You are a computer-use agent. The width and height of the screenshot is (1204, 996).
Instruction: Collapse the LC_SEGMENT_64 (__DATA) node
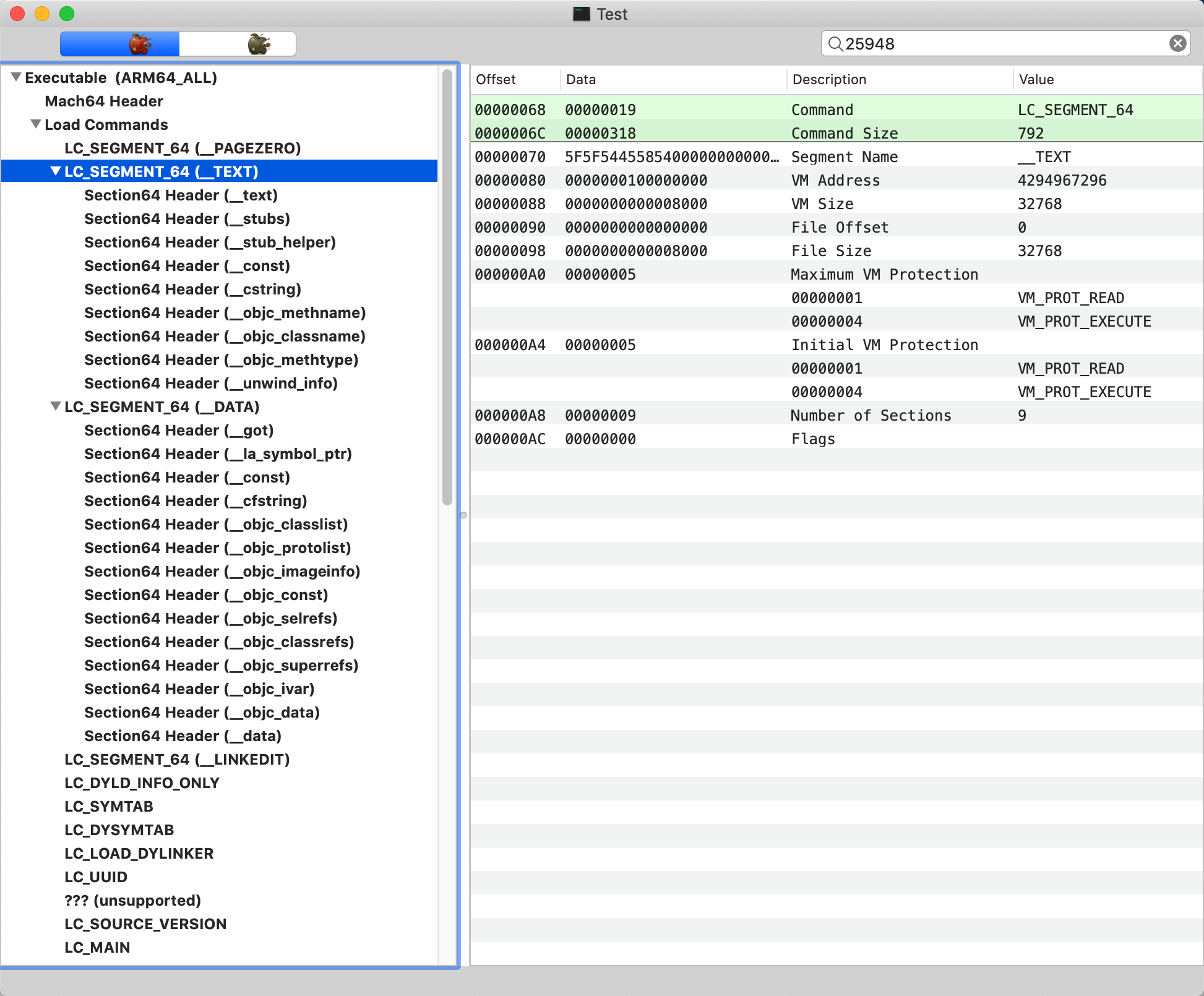point(56,406)
